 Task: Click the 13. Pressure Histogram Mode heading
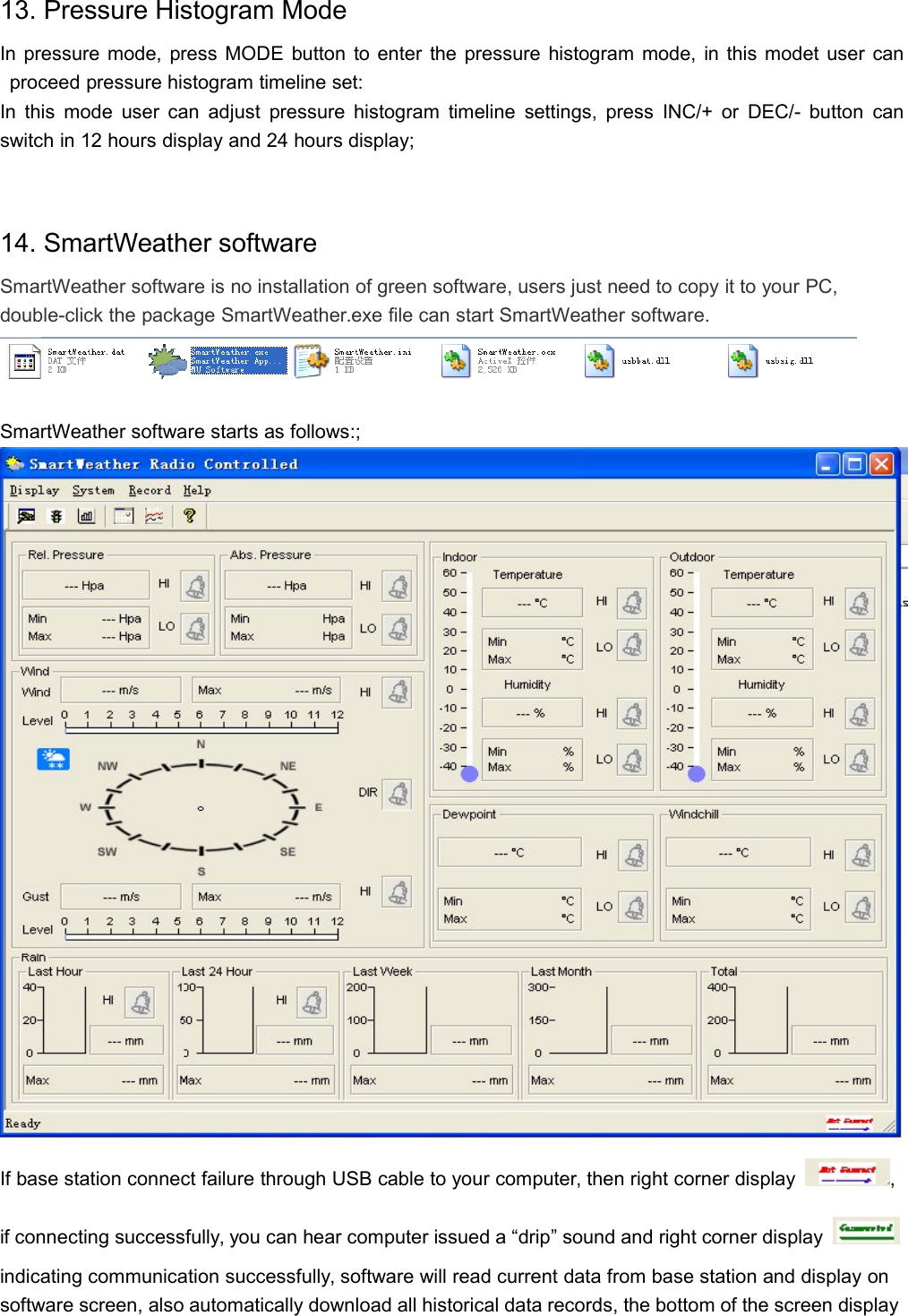(x=175, y=12)
